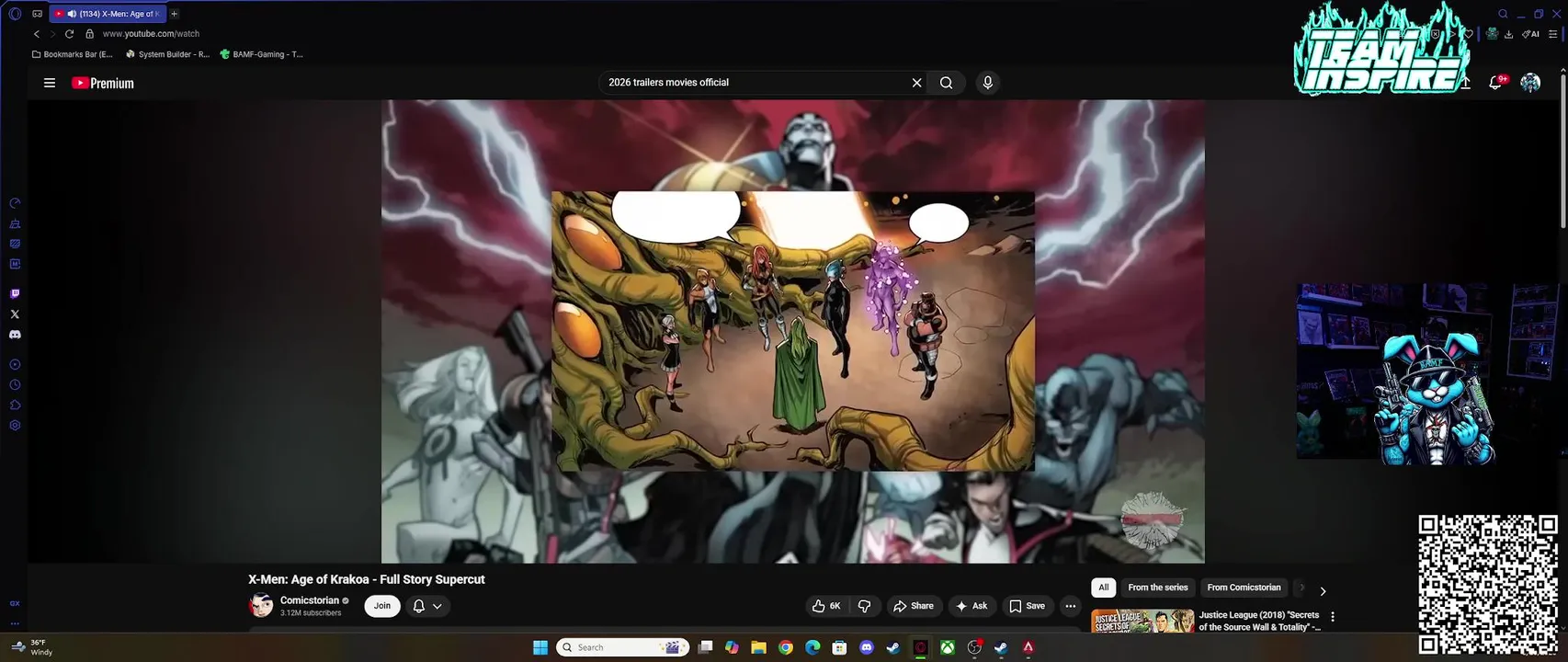Open Justice League video thumbnail

pyautogui.click(x=1142, y=621)
